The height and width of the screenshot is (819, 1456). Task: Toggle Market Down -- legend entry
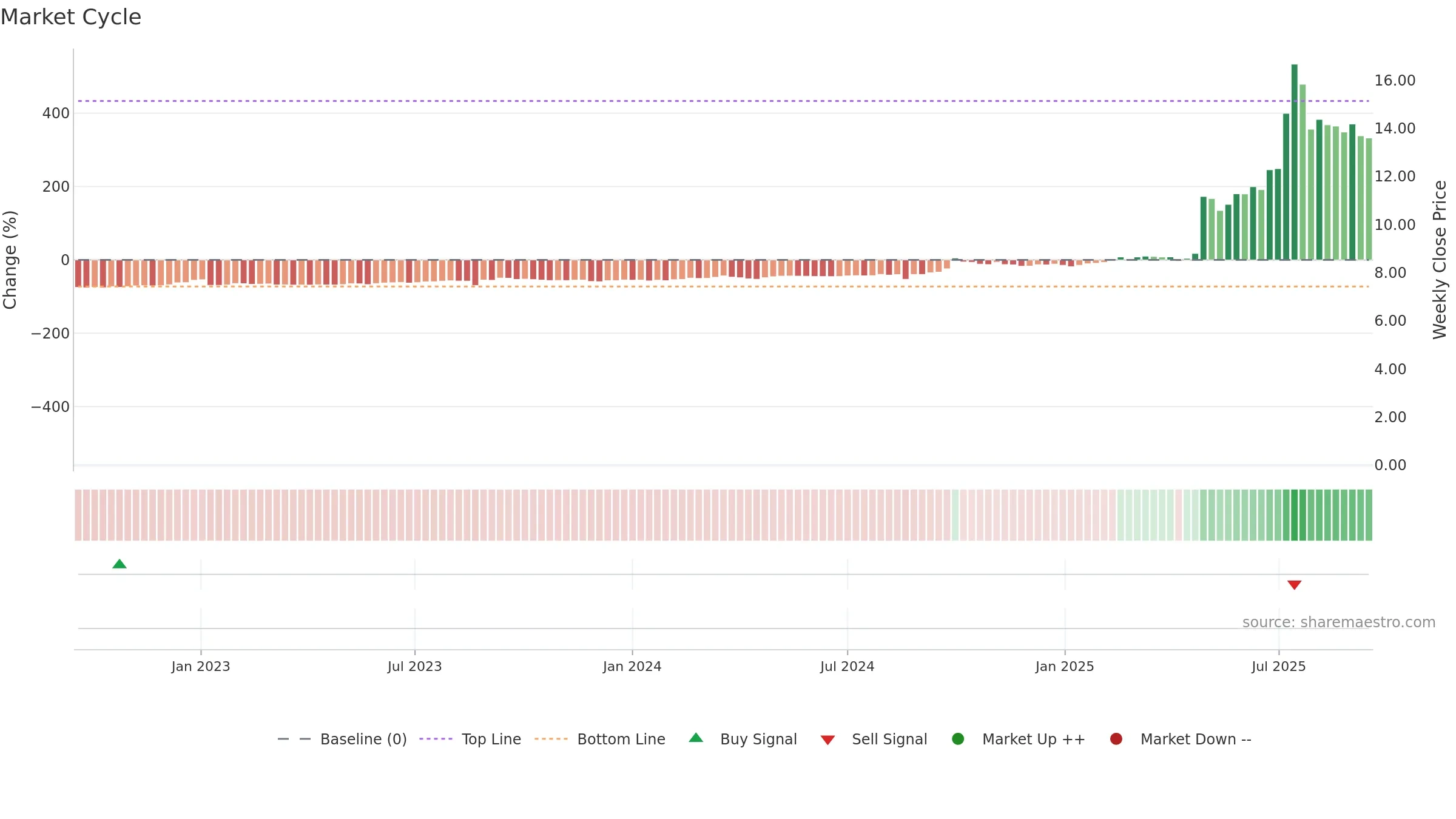click(x=1181, y=739)
